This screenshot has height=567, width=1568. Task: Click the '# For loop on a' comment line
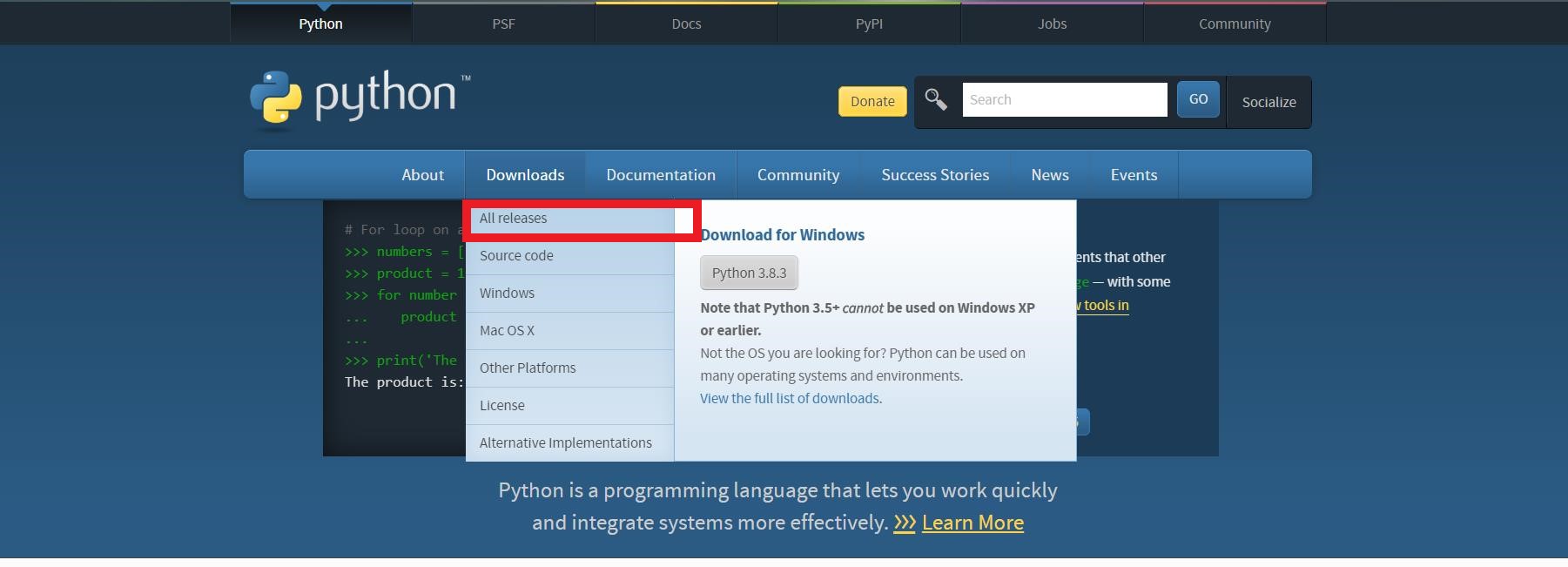click(x=405, y=229)
